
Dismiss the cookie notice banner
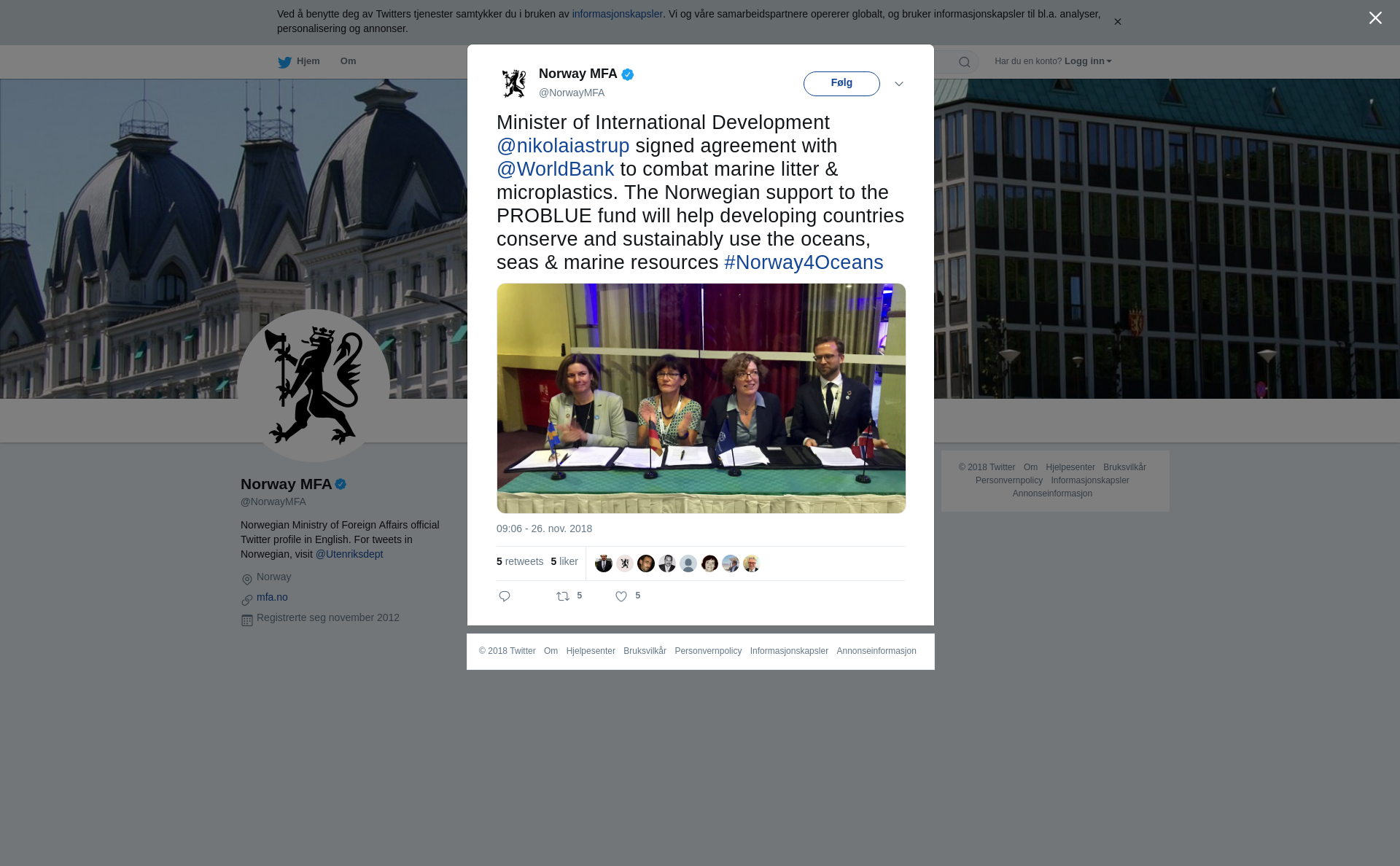coord(1117,22)
